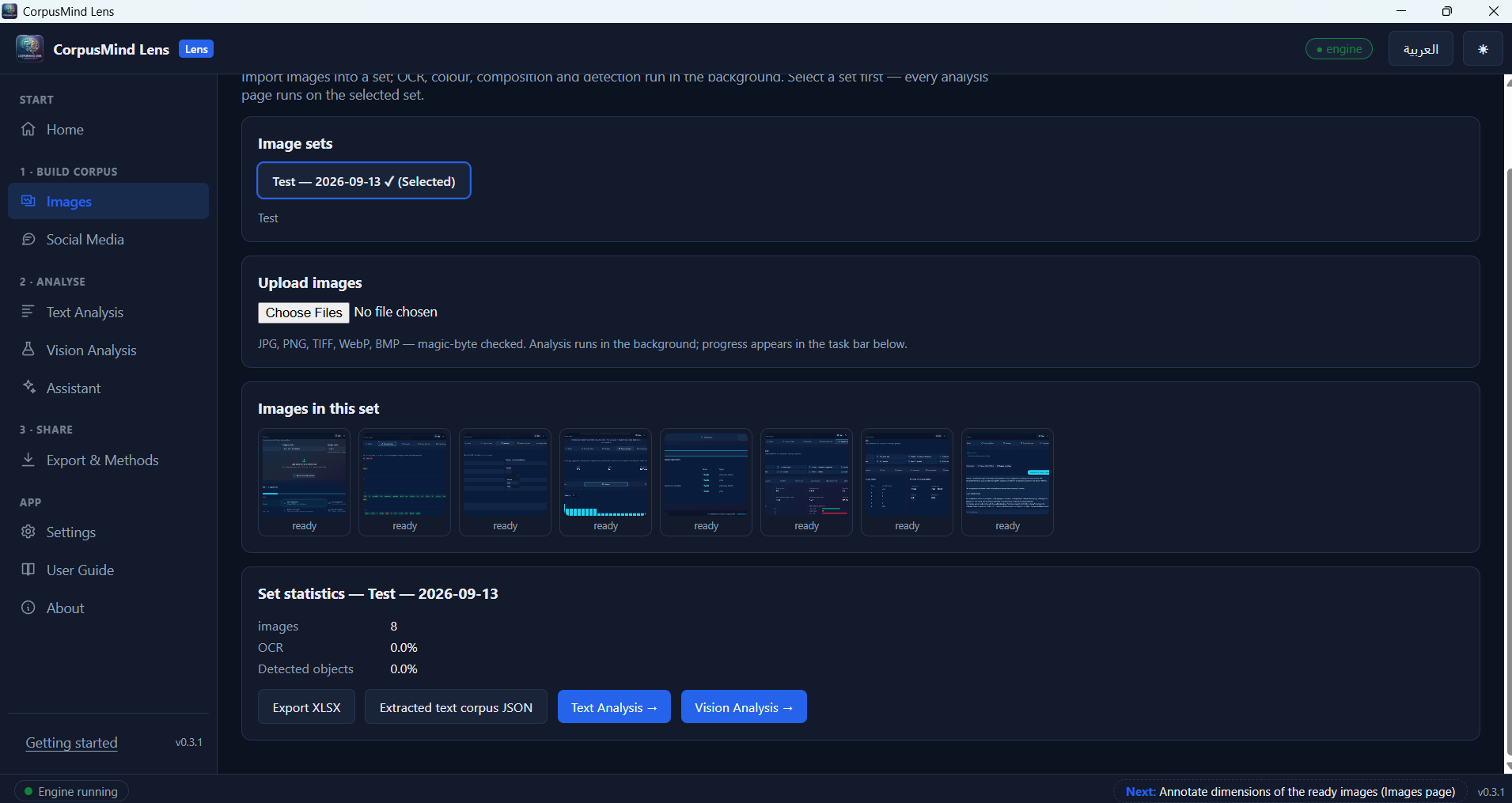Open the About page
This screenshot has height=803, width=1512.
[x=108, y=608]
